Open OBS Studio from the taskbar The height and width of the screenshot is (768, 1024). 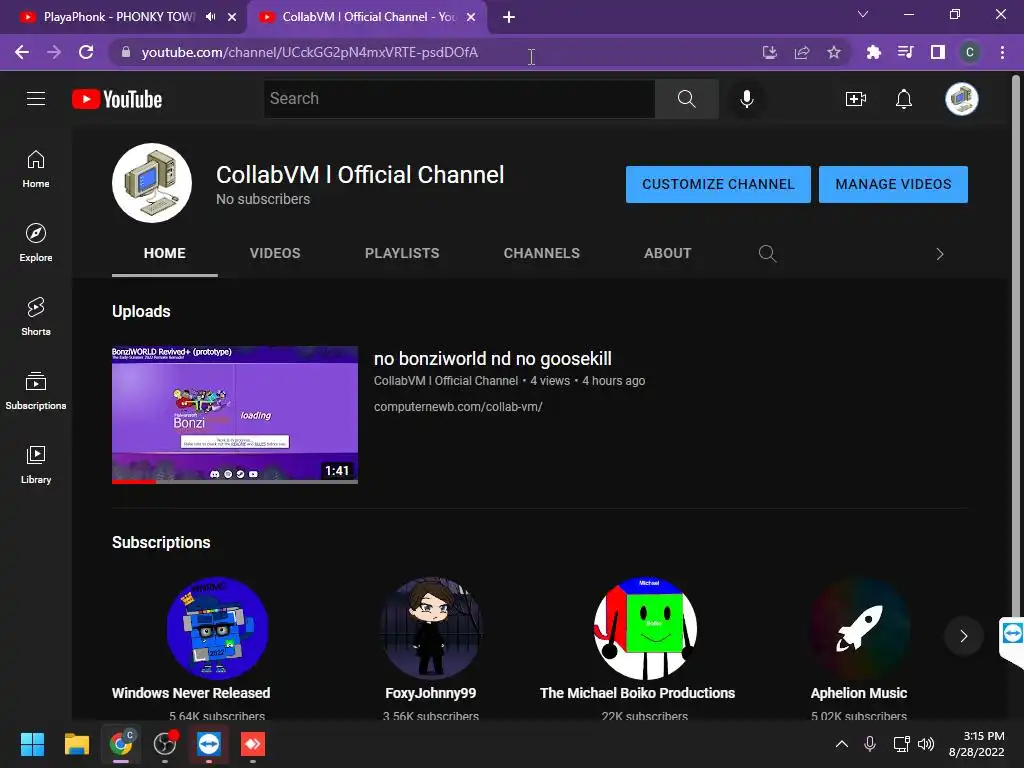165,744
